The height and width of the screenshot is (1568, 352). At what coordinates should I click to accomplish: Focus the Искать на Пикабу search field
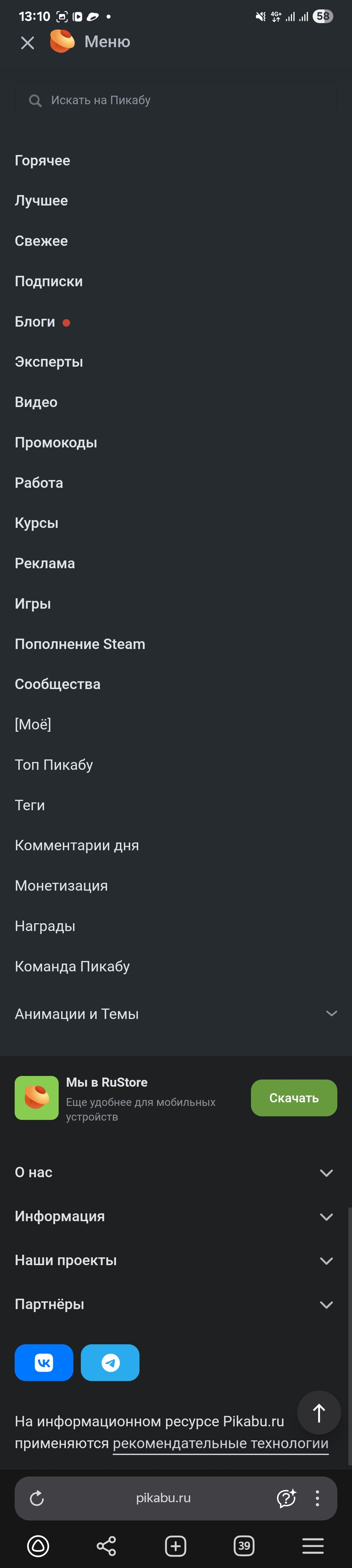176,100
